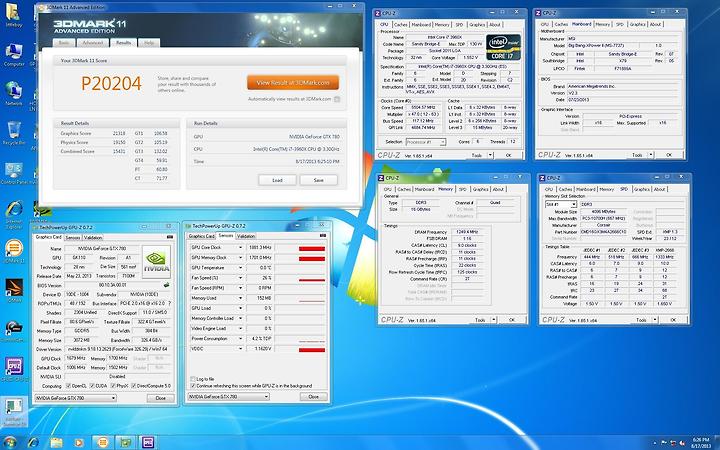Enable Log to file in GPU-Z sensors
Screen dimensions: 720x450
point(193,379)
